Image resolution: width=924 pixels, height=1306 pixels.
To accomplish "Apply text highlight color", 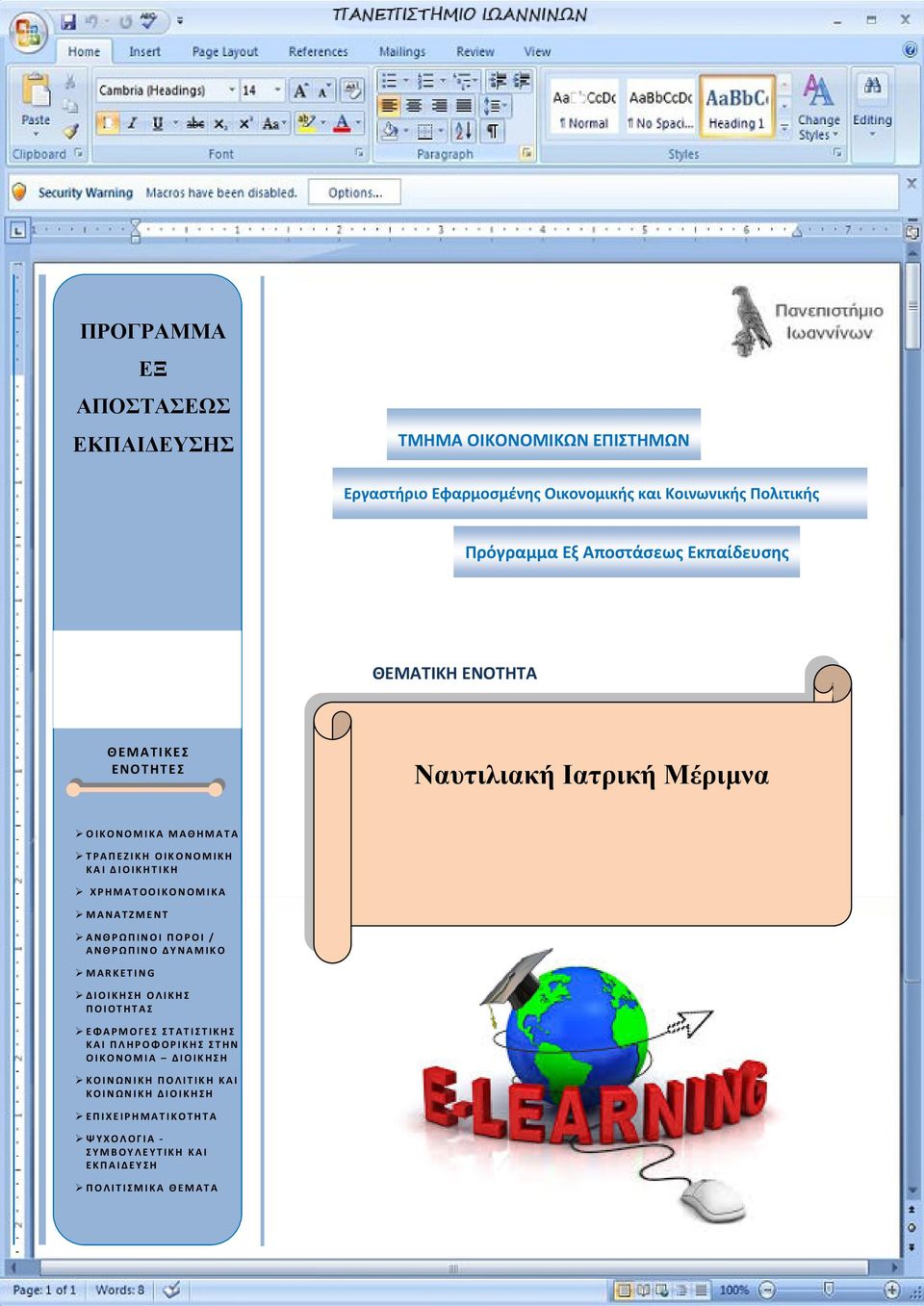I will click(306, 123).
